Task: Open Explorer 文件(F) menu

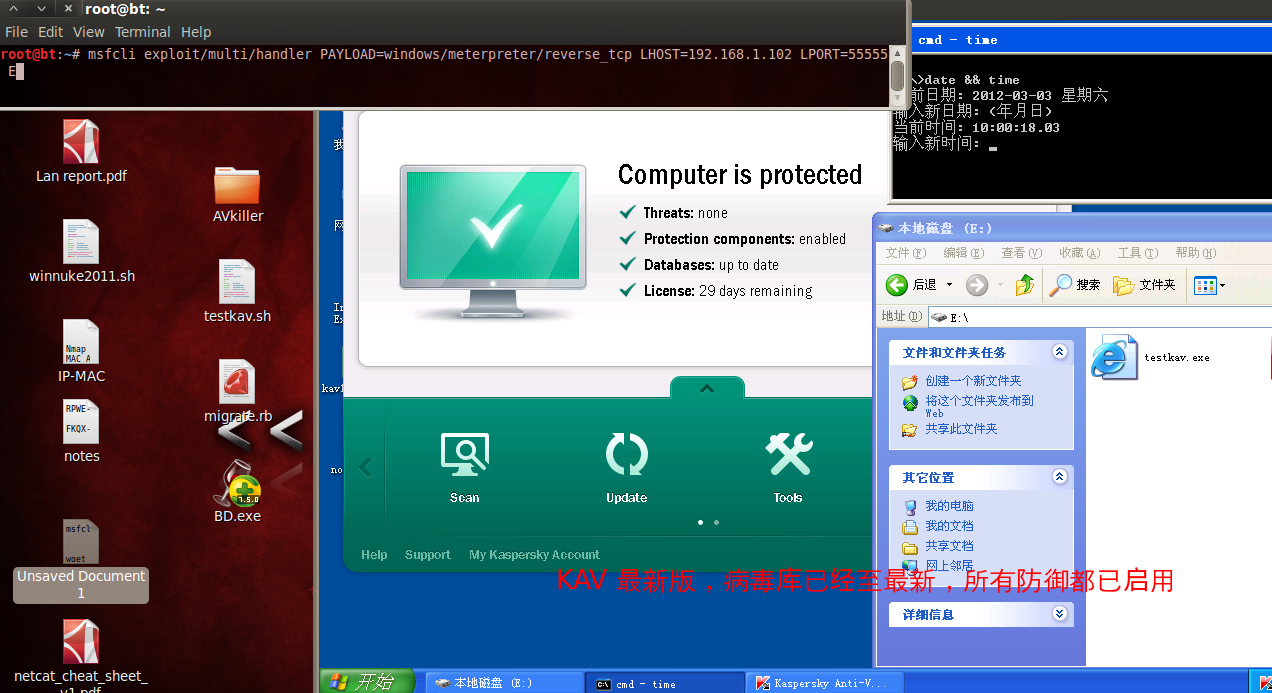Action: coord(906,253)
